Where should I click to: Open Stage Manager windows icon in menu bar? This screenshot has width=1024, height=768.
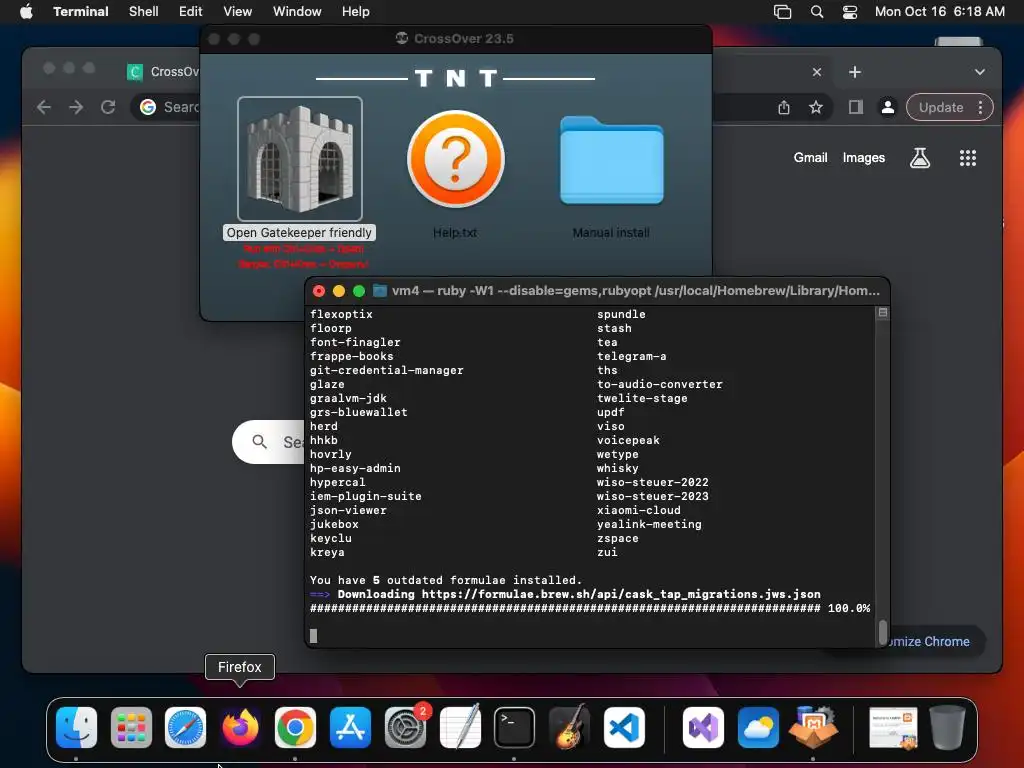click(782, 12)
